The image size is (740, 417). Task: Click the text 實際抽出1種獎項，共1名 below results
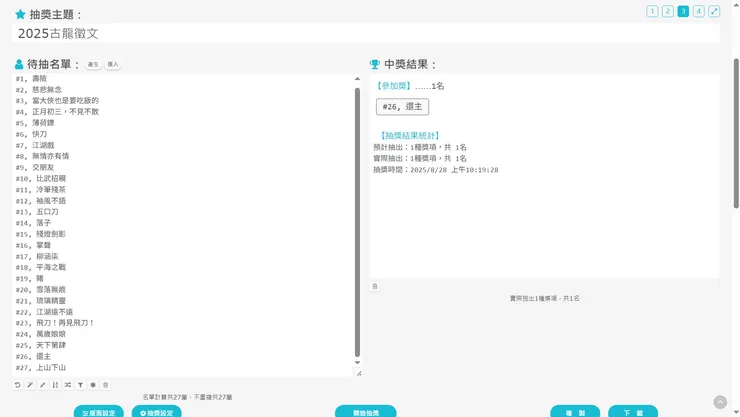tap(545, 299)
